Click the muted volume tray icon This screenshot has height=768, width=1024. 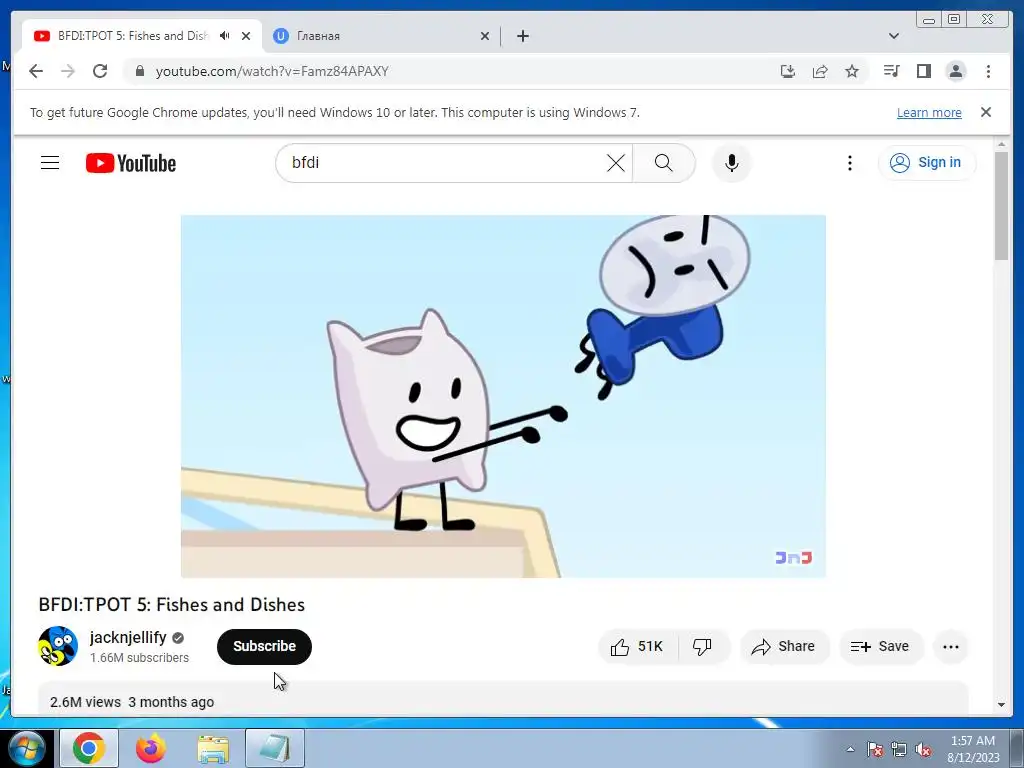[923, 749]
